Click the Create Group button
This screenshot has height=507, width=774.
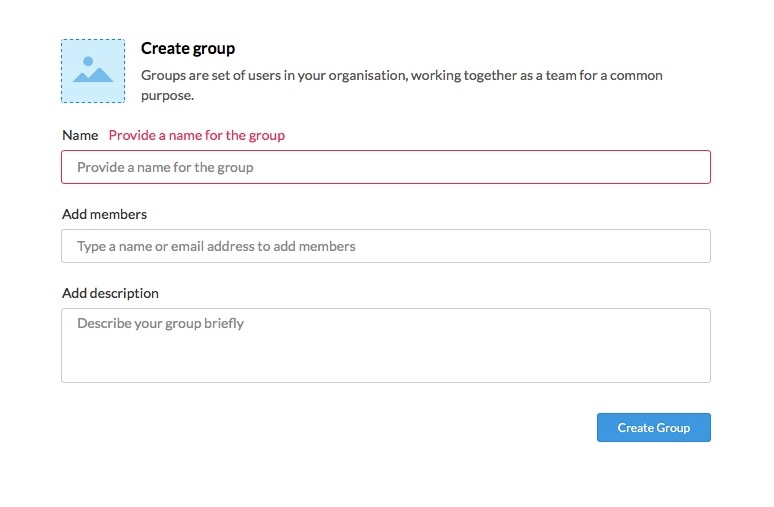point(654,428)
